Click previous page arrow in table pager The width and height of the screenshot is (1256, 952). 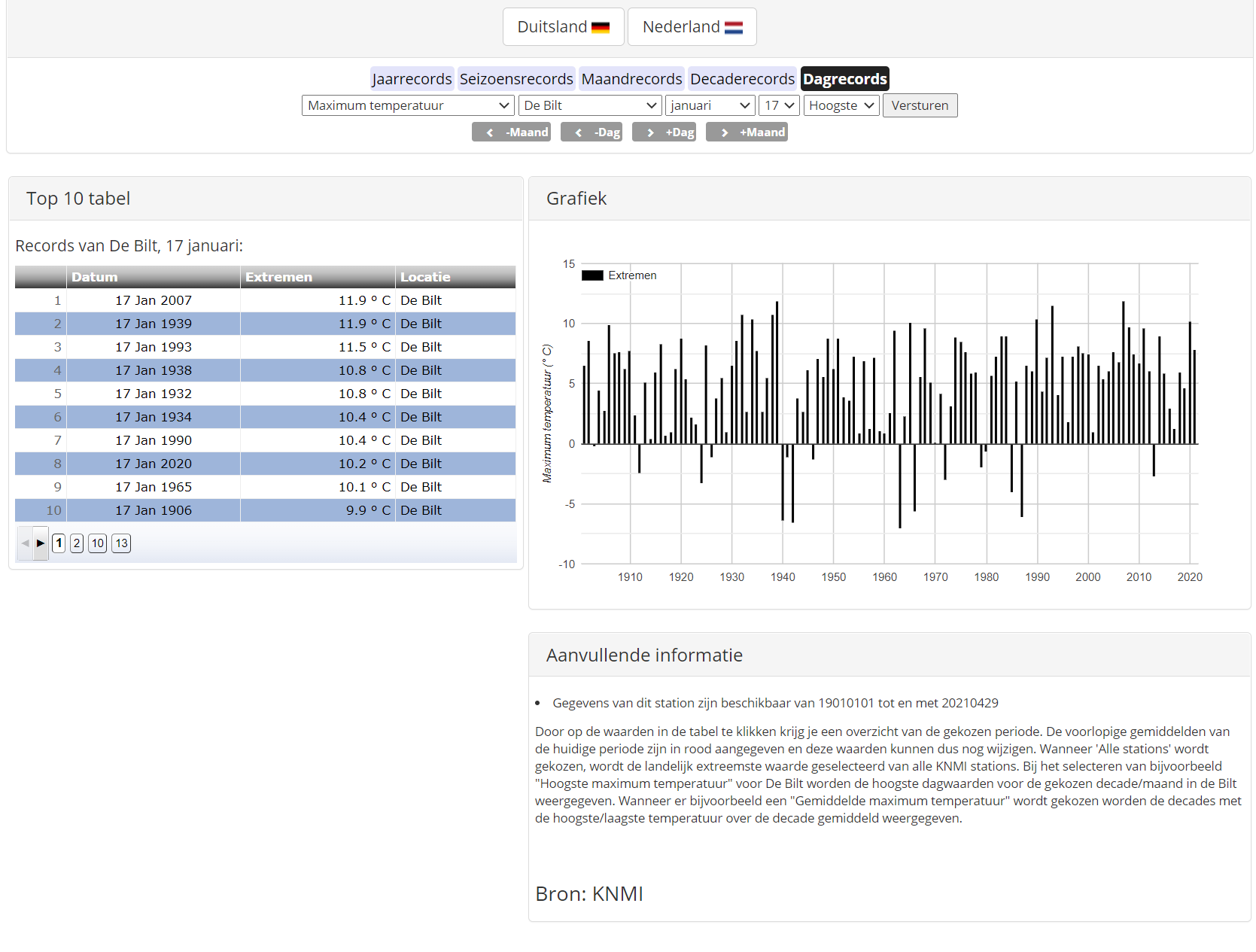pyautogui.click(x=25, y=543)
